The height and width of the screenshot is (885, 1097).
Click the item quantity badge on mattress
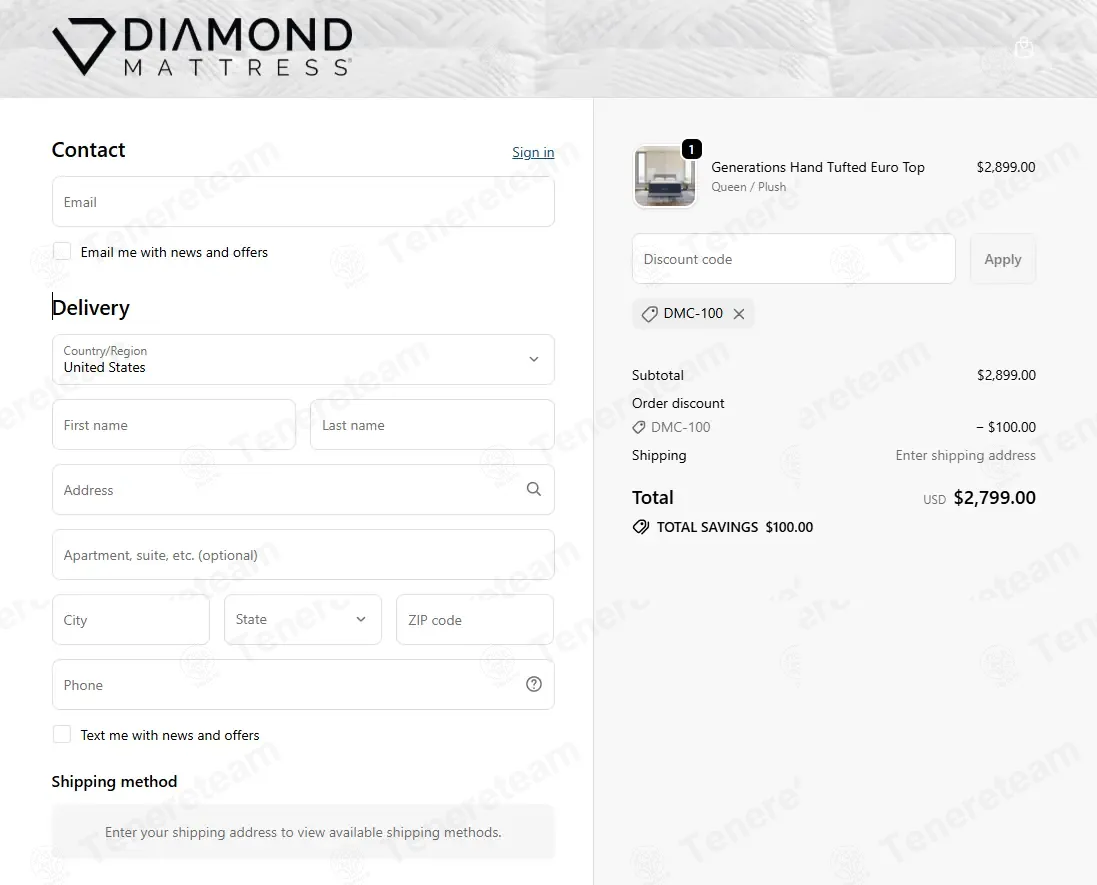coord(691,149)
